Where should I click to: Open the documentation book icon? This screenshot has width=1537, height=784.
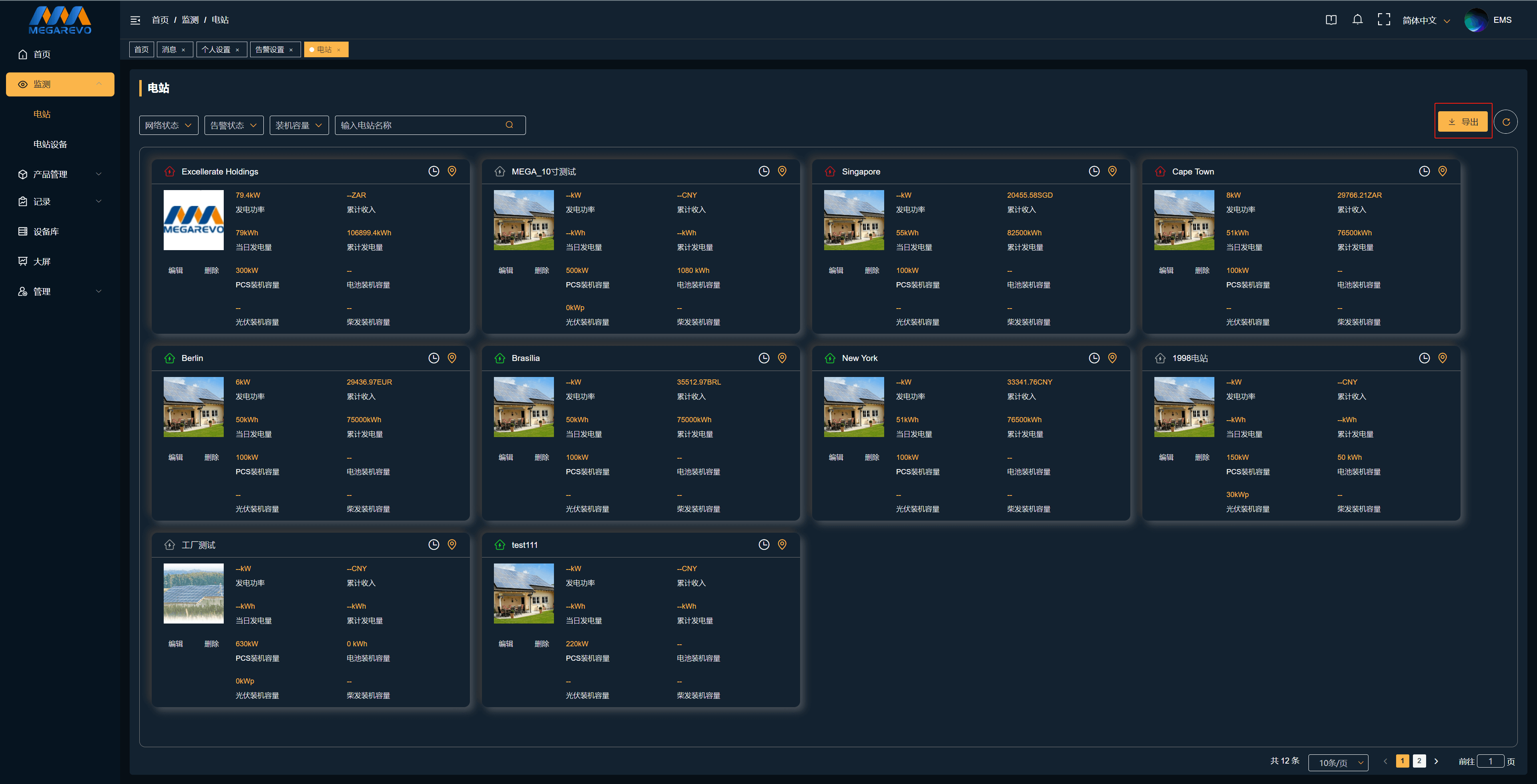[1330, 20]
